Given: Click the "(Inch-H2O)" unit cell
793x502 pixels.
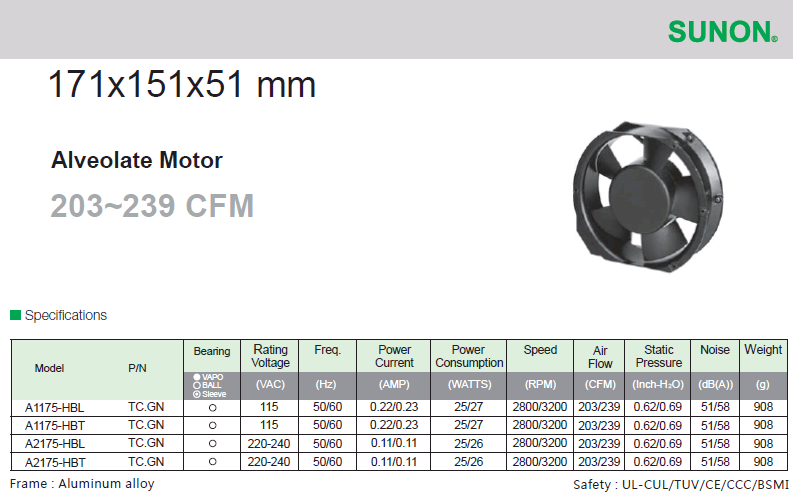Looking at the screenshot, I should point(657,384).
